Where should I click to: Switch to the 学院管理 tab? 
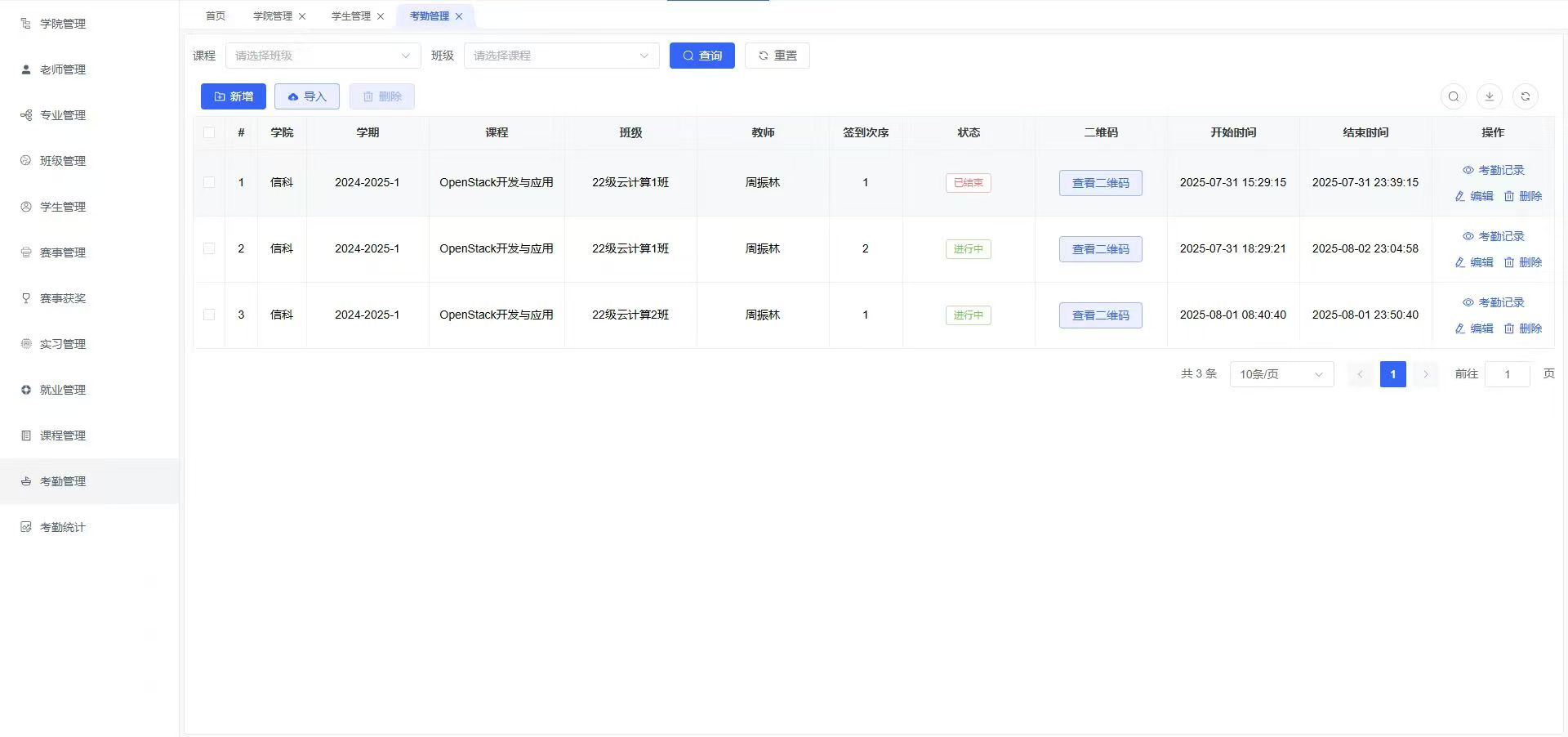(272, 16)
